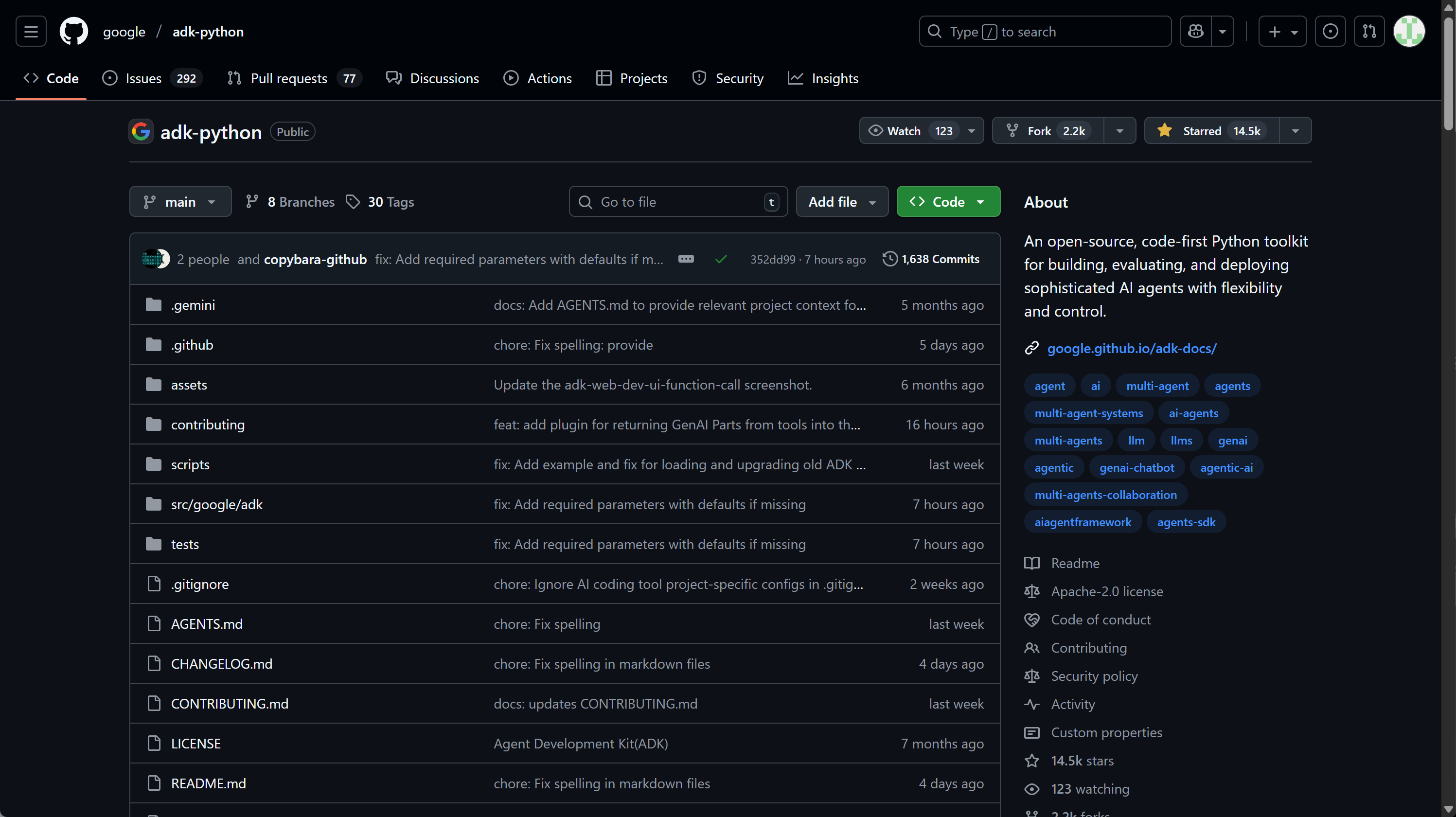Click the tag icon beside 30 Tags

point(353,202)
